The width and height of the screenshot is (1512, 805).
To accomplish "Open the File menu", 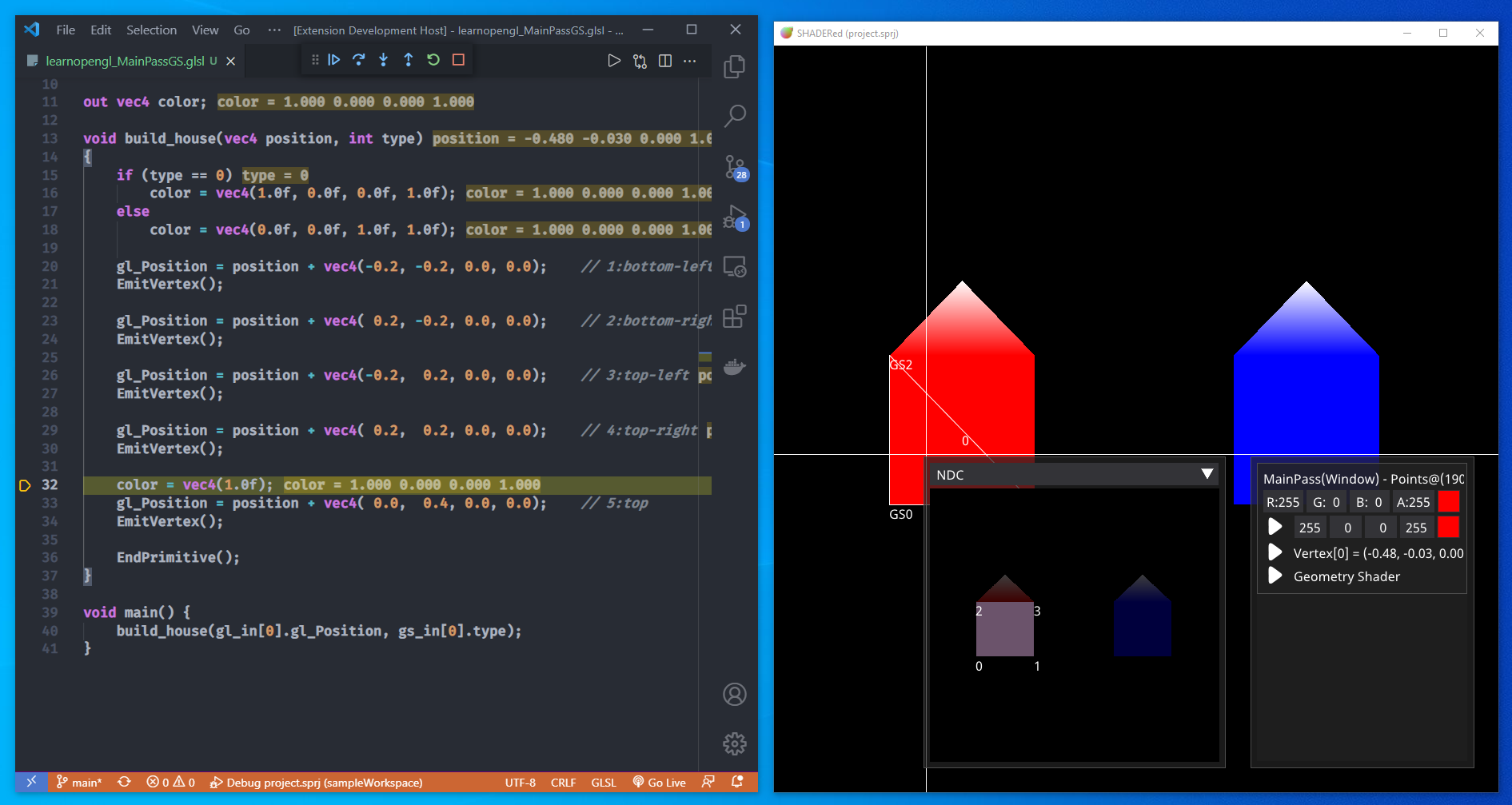I will click(65, 30).
